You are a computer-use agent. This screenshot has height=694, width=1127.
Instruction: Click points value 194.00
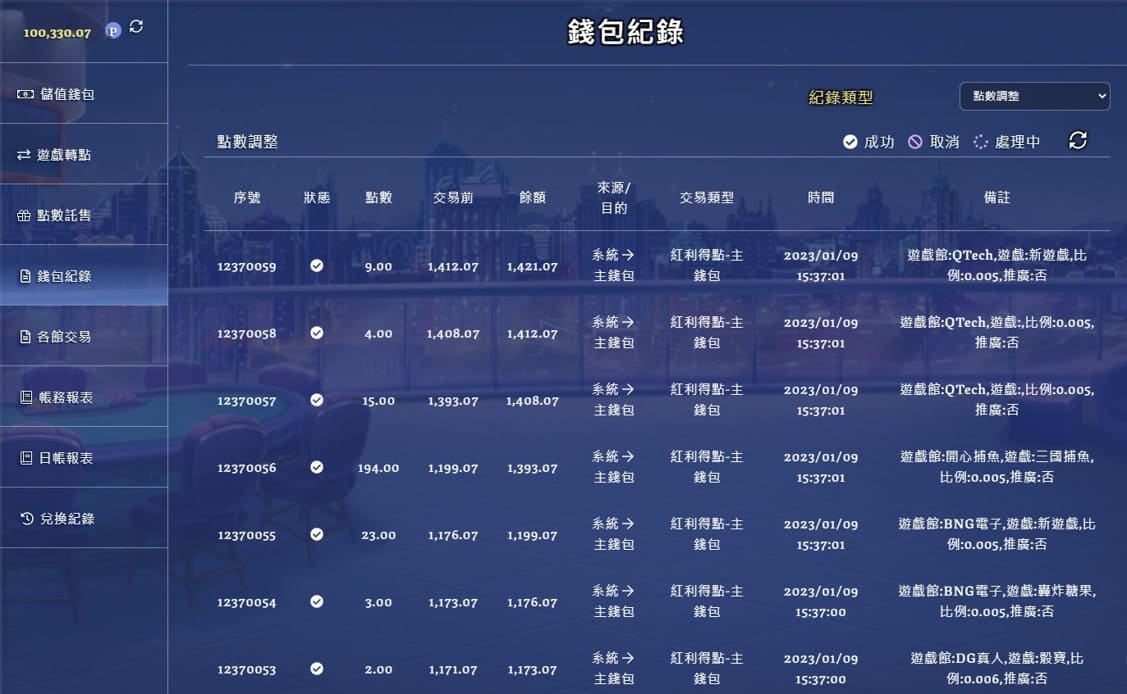(x=378, y=468)
